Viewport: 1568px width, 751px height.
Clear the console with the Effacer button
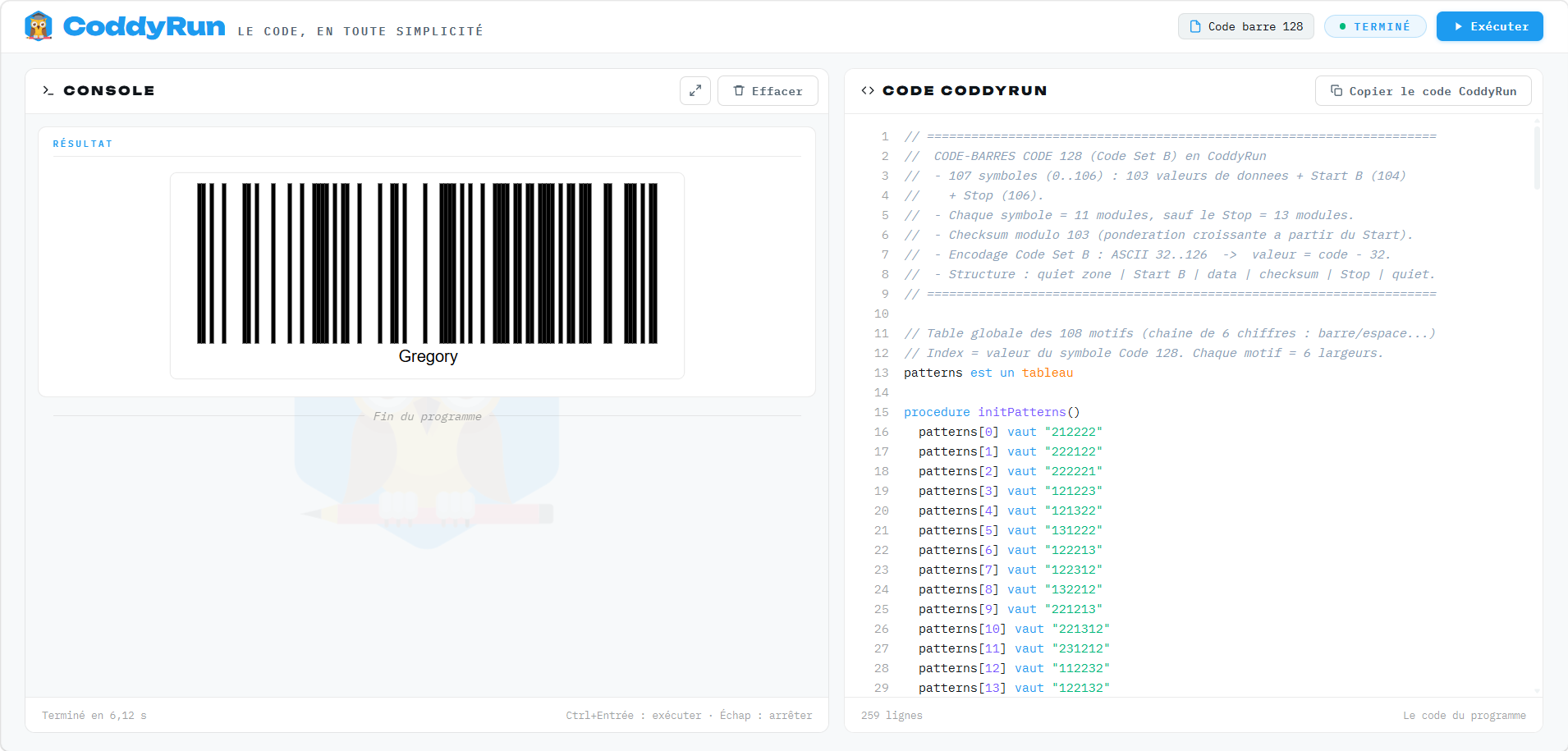[x=768, y=90]
